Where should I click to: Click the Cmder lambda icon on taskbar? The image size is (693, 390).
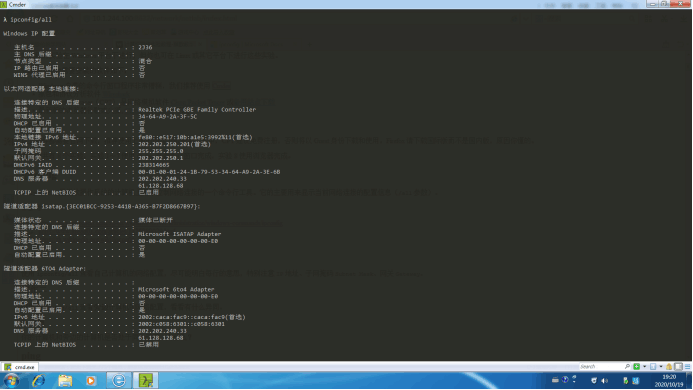coord(146,380)
